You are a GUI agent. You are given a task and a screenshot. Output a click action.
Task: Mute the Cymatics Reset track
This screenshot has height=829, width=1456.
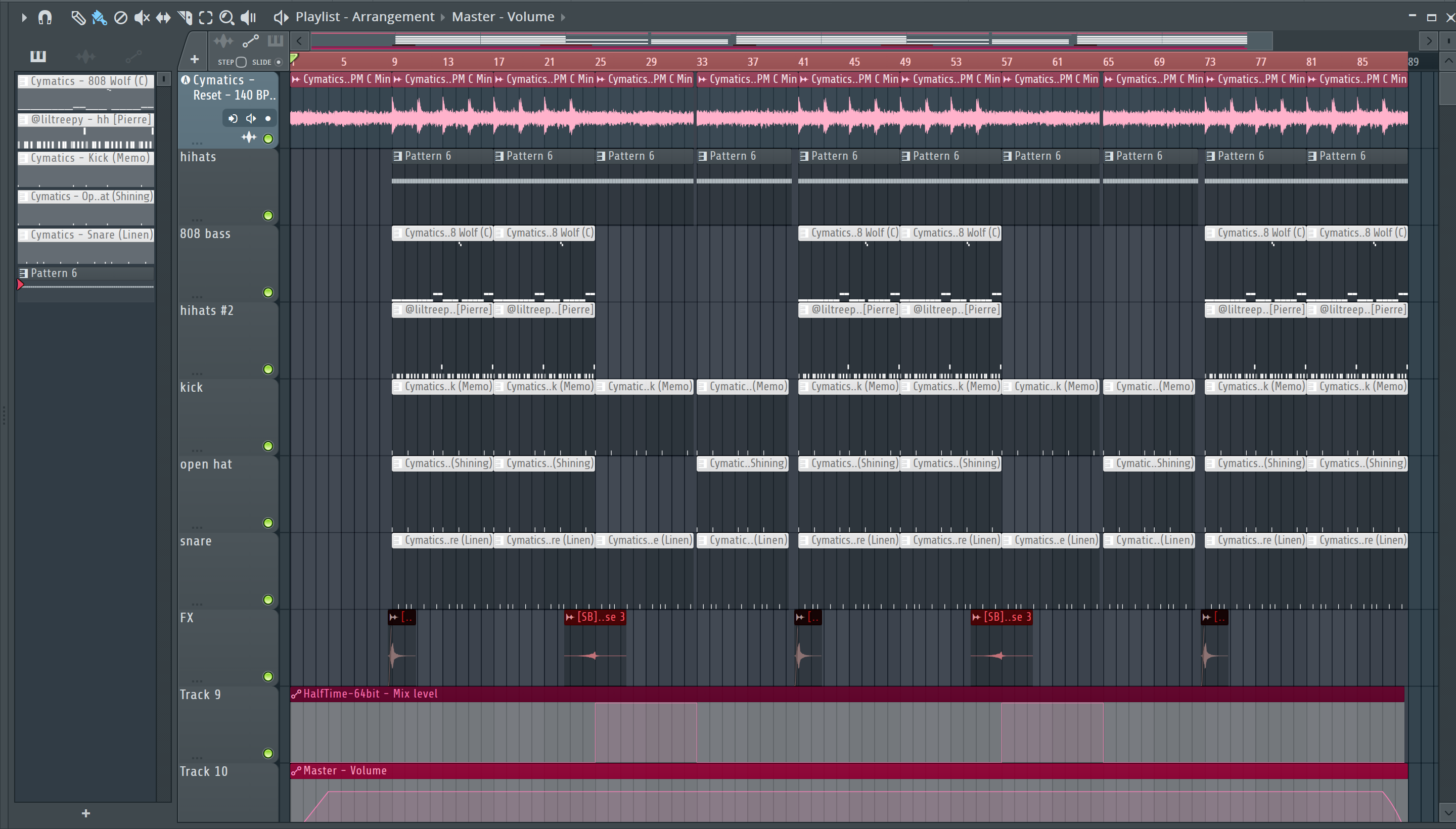[x=268, y=139]
